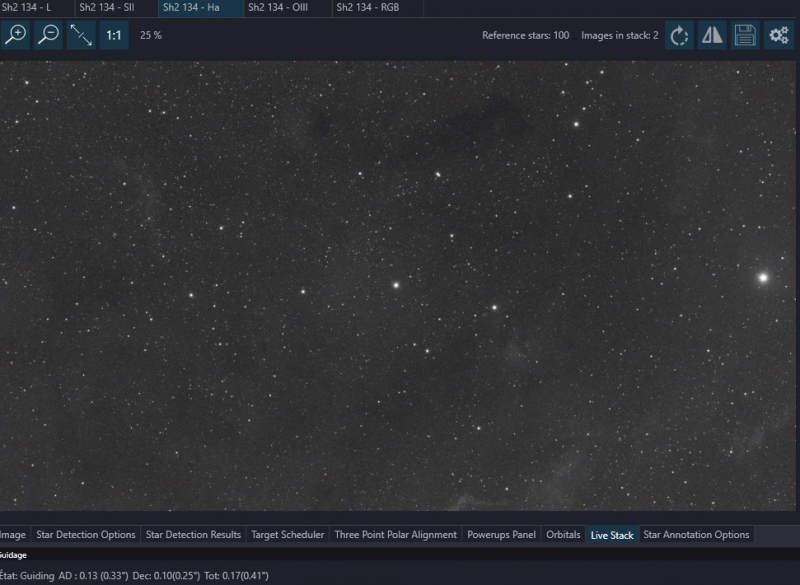Open the Star Annotation Options tab
The image size is (800, 585).
tap(696, 535)
